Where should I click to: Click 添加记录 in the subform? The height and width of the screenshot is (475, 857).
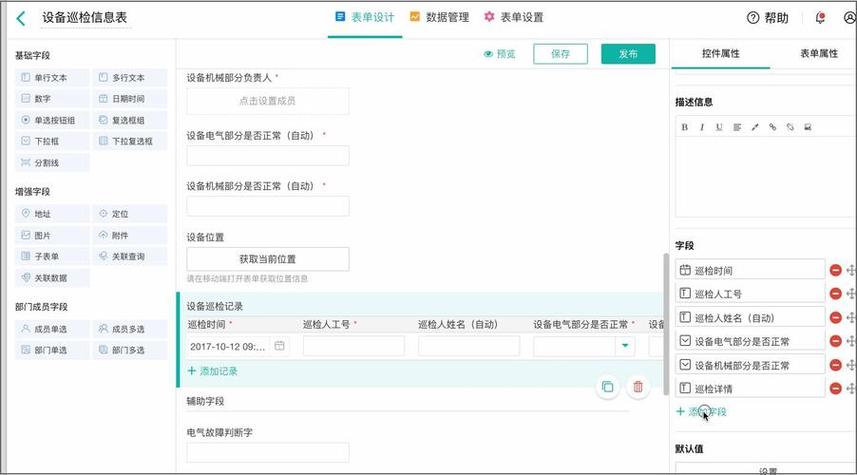coord(213,371)
